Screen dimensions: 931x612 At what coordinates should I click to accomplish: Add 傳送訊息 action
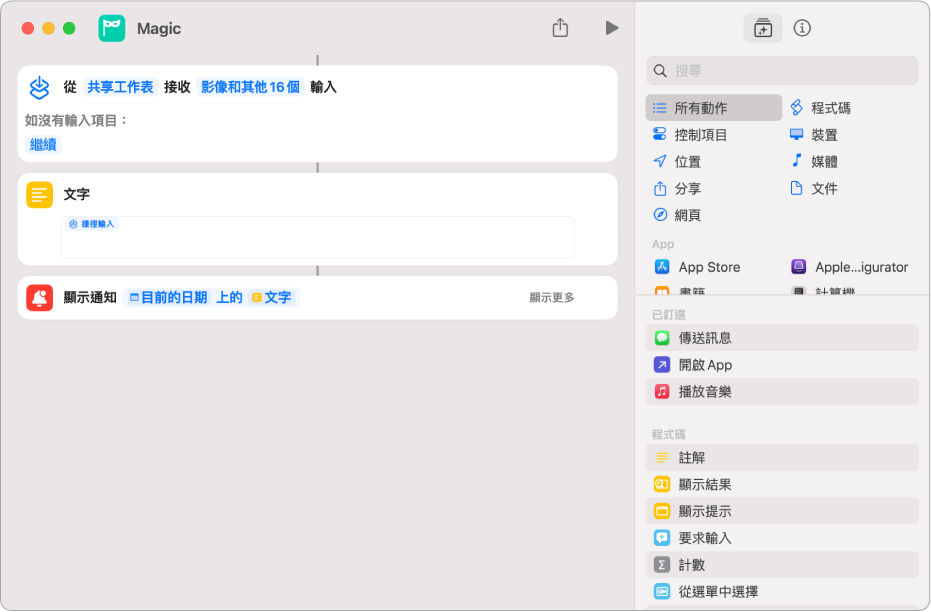782,338
